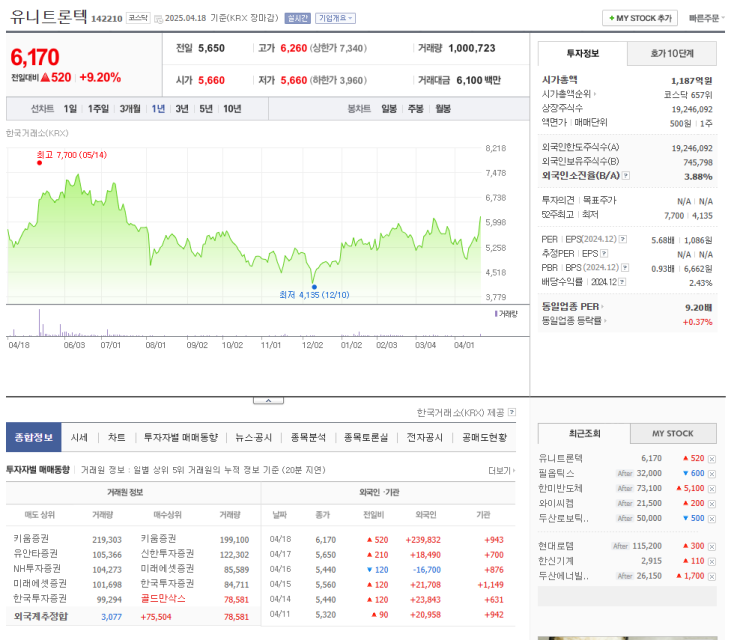
Task: Open 공매도현황 tab
Action: tap(484, 437)
